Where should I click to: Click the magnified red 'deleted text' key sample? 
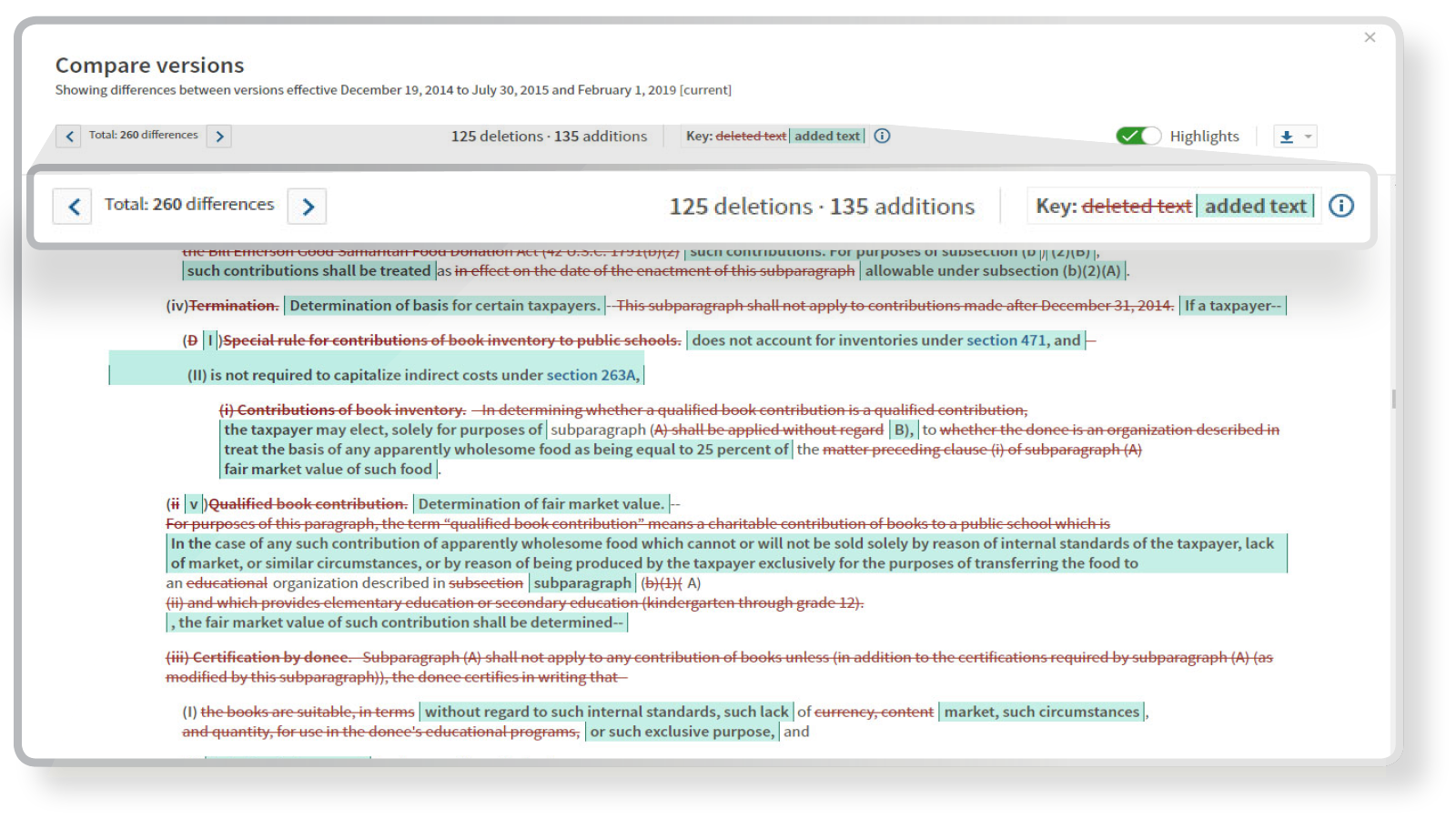tap(1136, 207)
